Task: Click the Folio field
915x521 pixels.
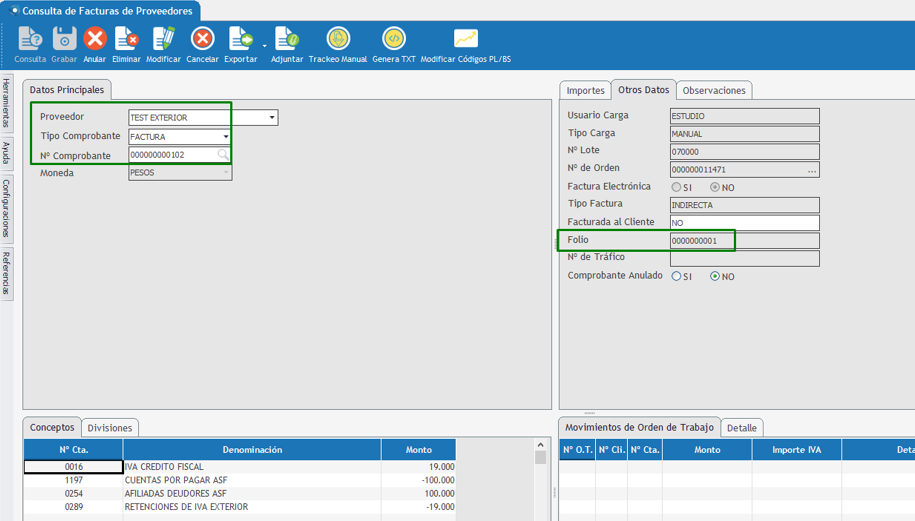Action: pyautogui.click(x=745, y=240)
